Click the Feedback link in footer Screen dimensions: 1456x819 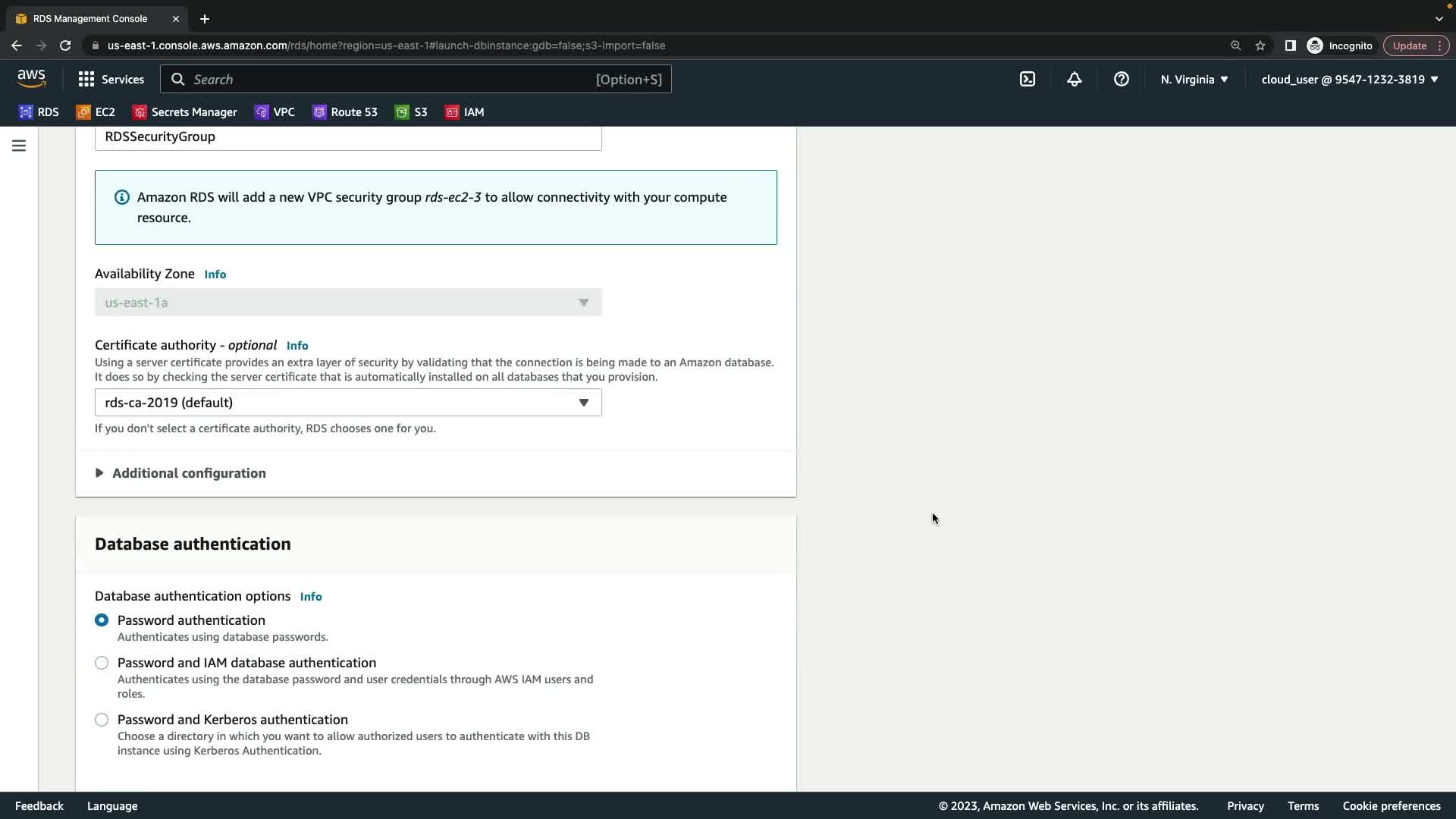[39, 806]
